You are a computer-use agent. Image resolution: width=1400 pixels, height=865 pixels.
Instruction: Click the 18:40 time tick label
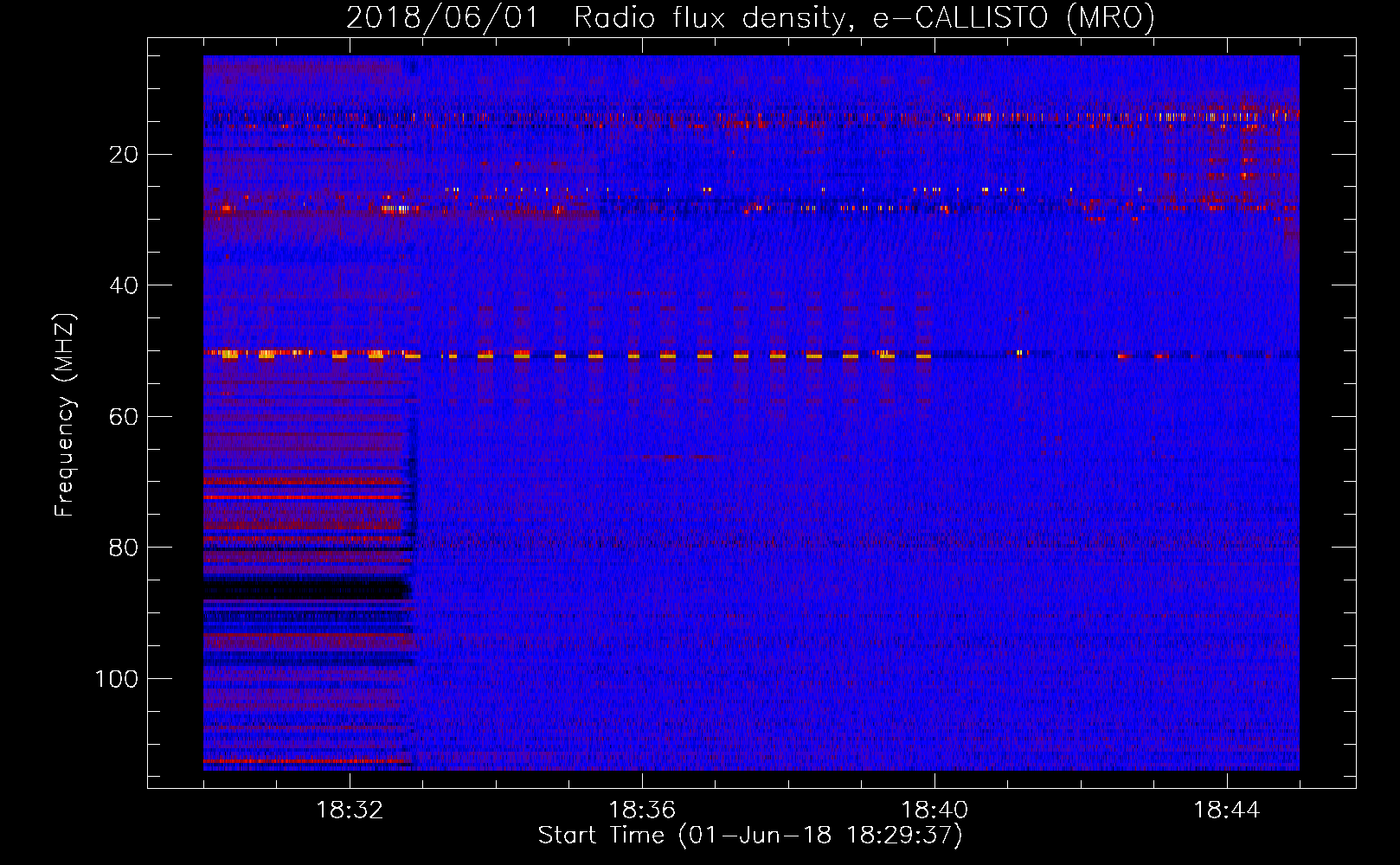(x=934, y=811)
